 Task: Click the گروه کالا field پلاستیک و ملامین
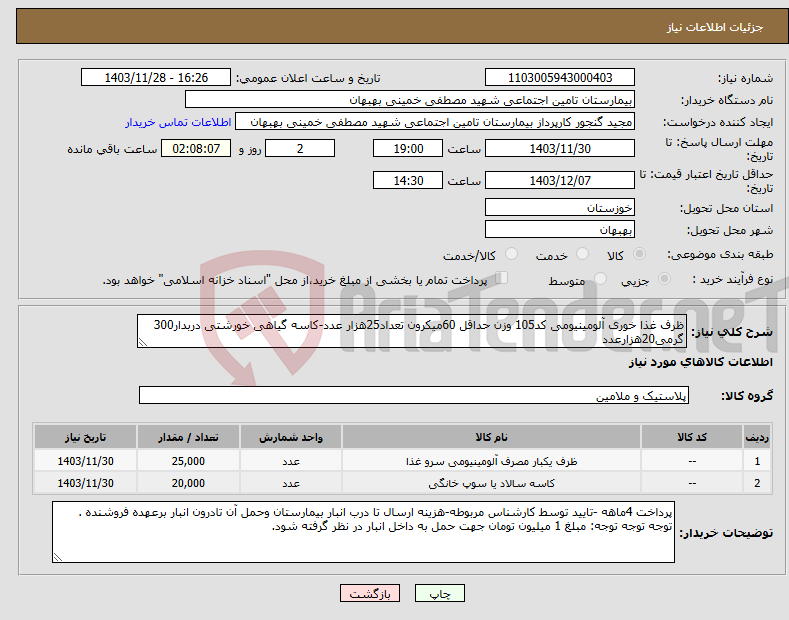coord(414,396)
